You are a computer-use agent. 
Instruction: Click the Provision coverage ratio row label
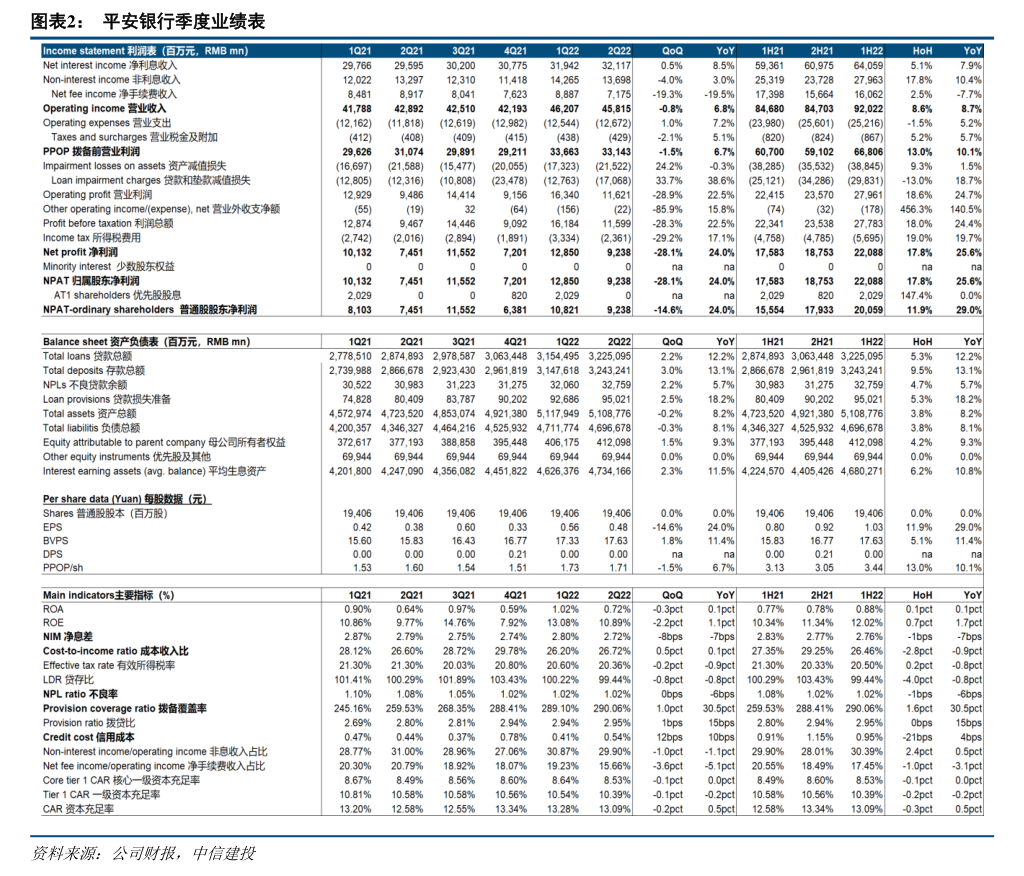pyautogui.click(x=124, y=708)
